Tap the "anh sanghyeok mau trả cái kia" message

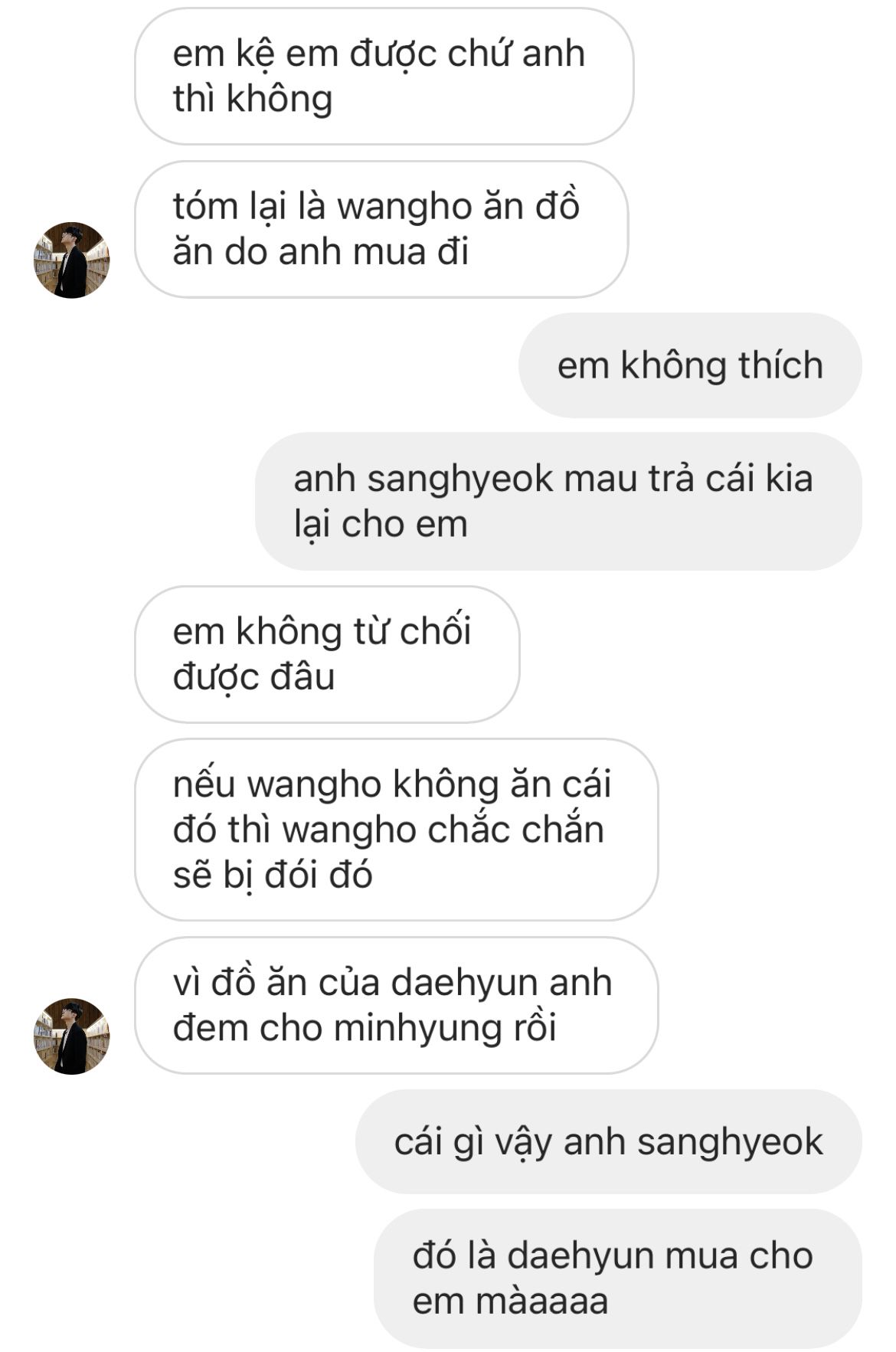(558, 501)
